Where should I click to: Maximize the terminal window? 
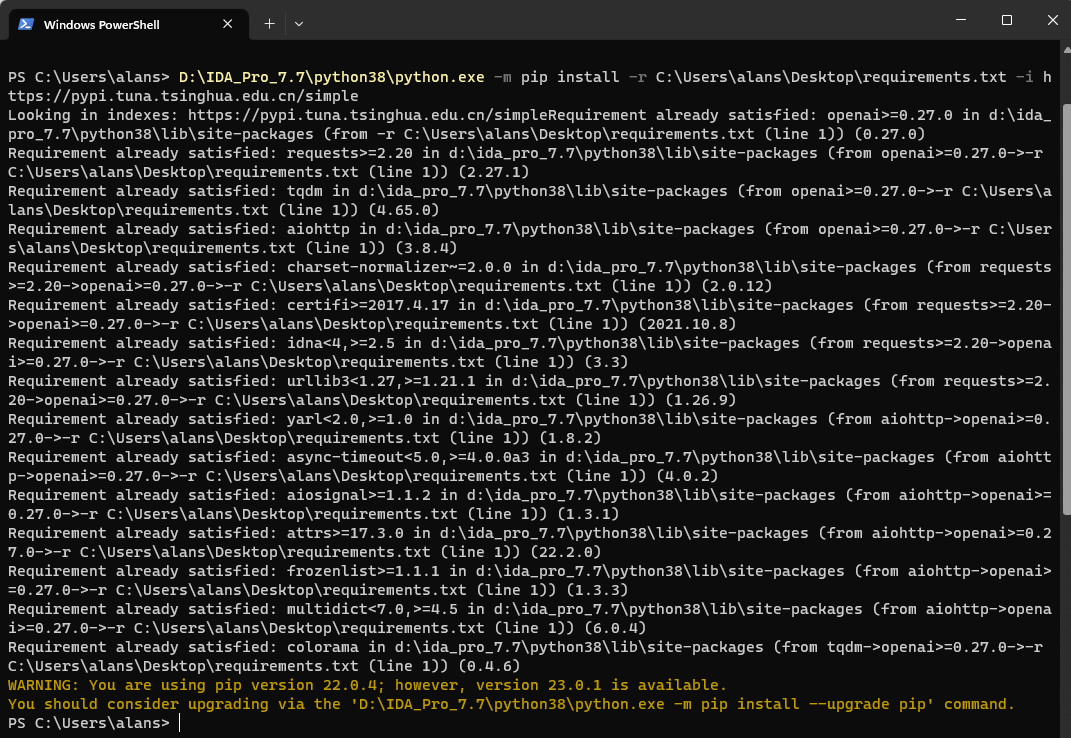click(x=1007, y=21)
